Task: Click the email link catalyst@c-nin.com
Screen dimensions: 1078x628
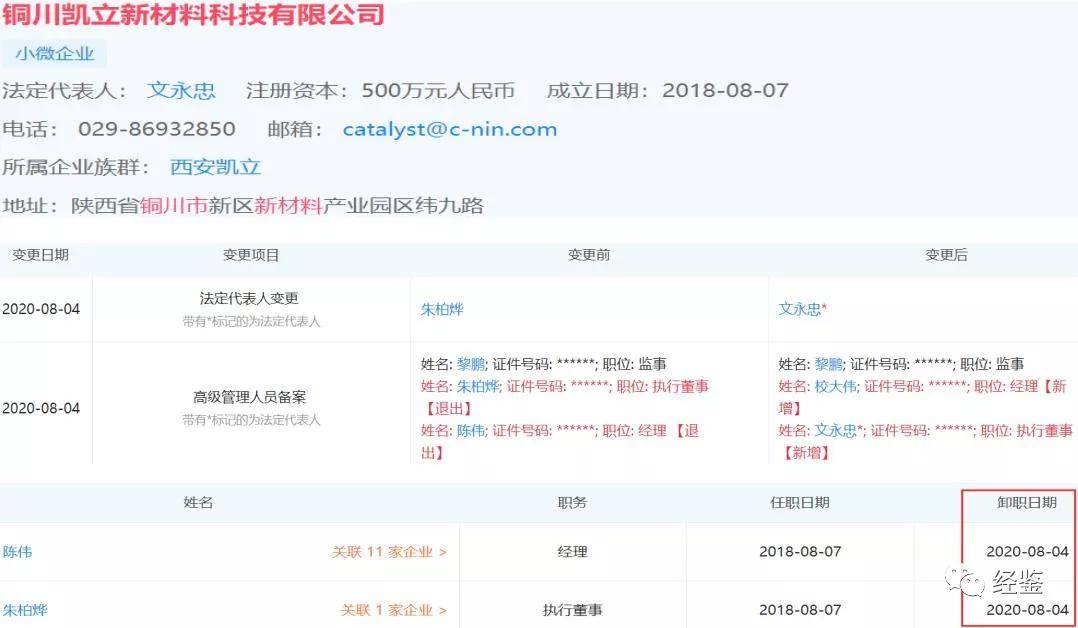Action: pos(450,129)
